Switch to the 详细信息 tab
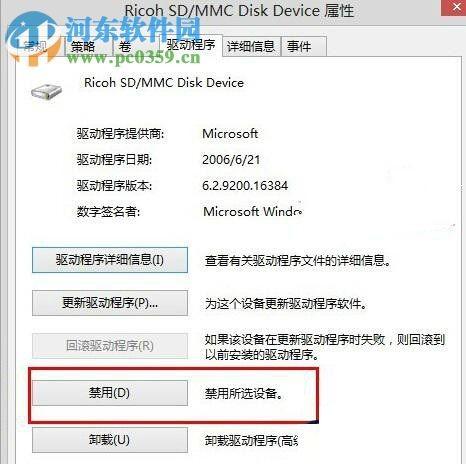466x464 pixels. [251, 46]
